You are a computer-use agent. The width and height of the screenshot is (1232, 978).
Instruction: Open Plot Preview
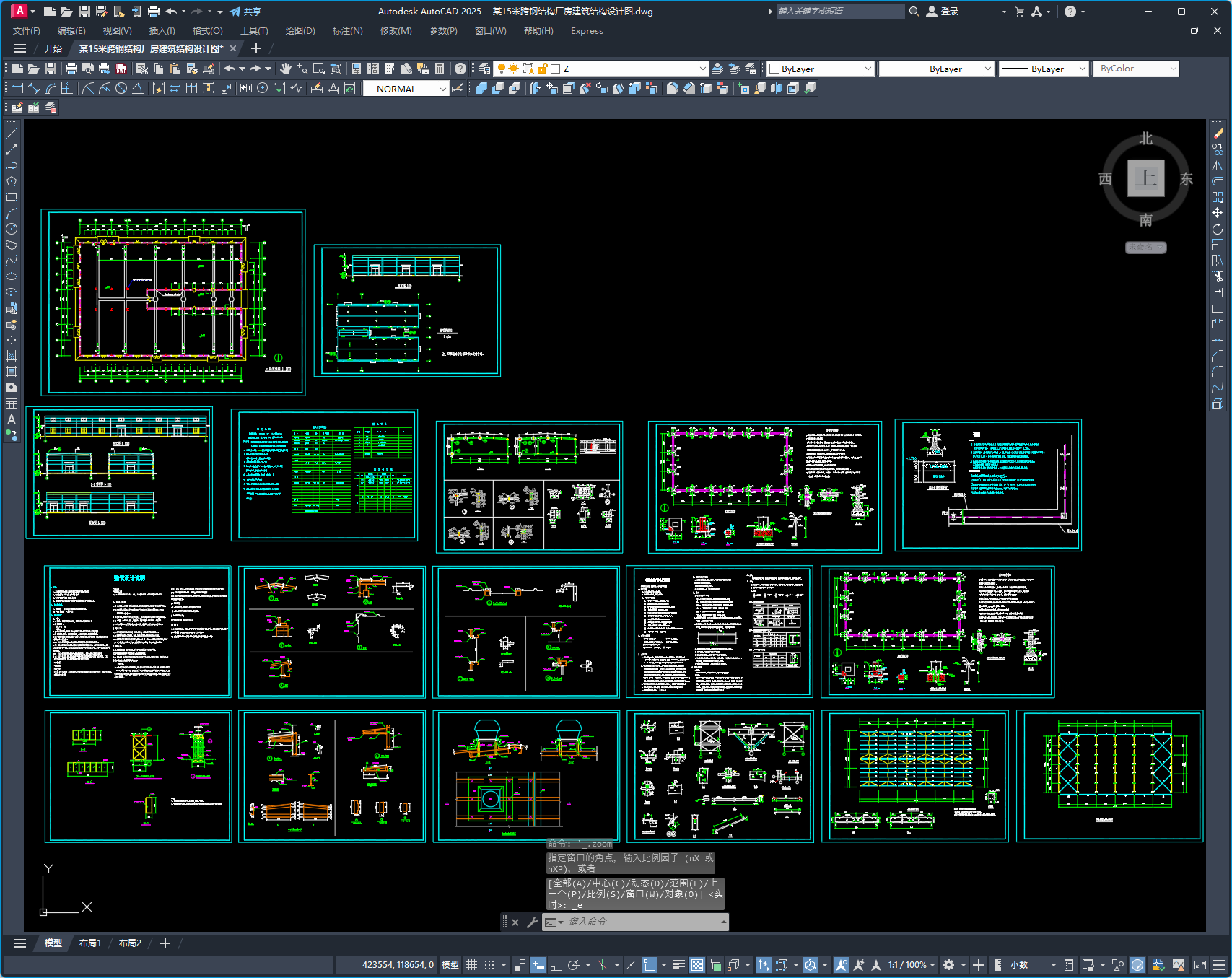click(87, 69)
